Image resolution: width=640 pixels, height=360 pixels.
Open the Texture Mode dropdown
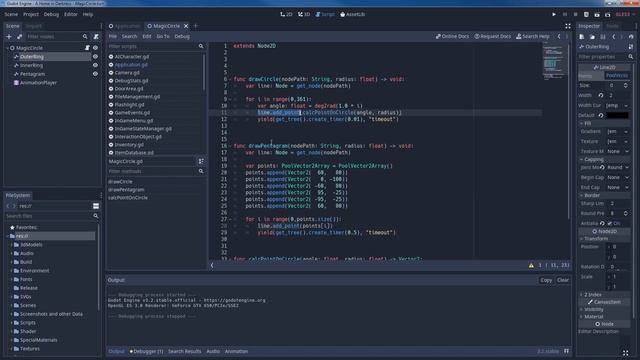[x=617, y=151]
